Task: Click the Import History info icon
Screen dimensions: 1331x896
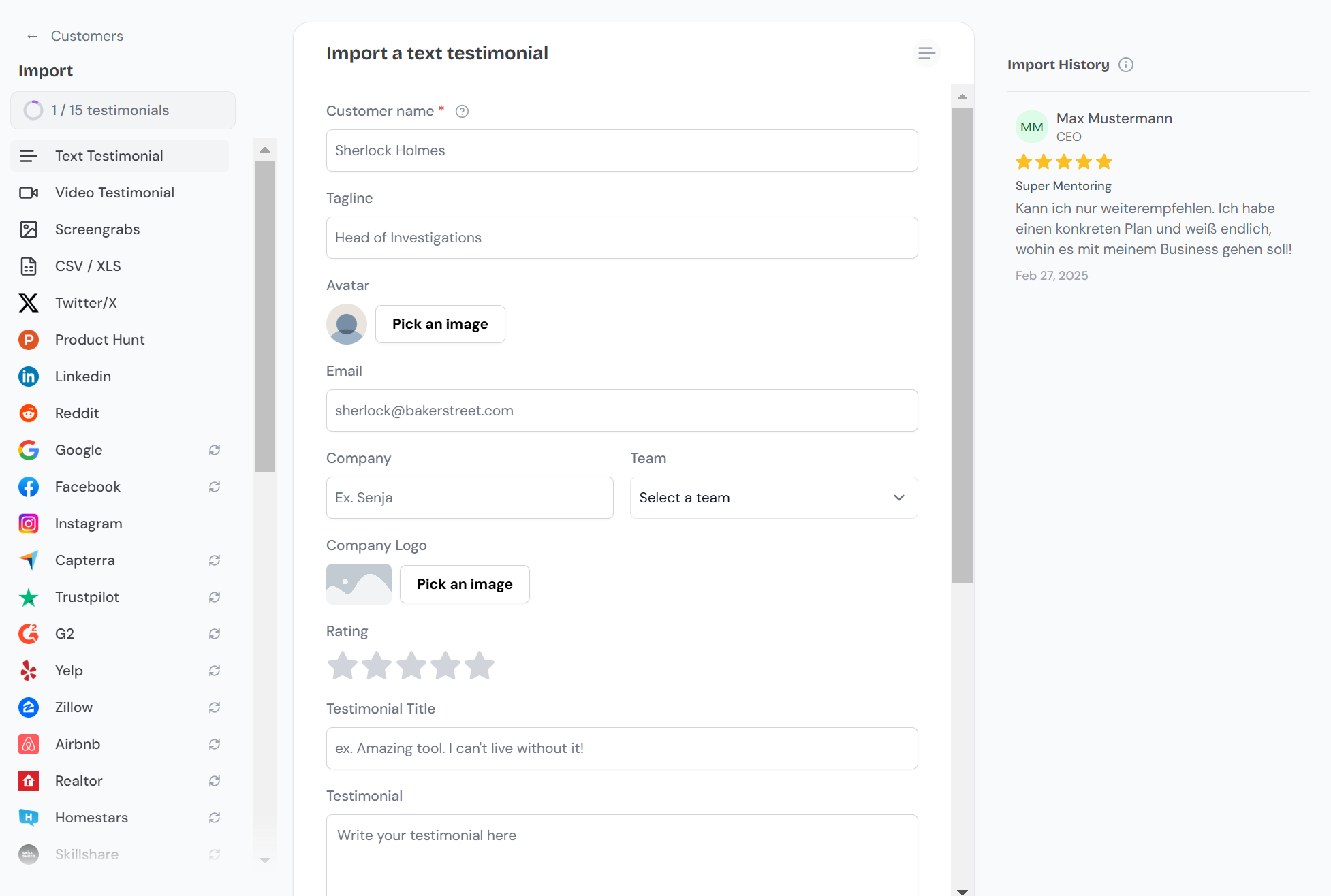Action: pyautogui.click(x=1126, y=65)
